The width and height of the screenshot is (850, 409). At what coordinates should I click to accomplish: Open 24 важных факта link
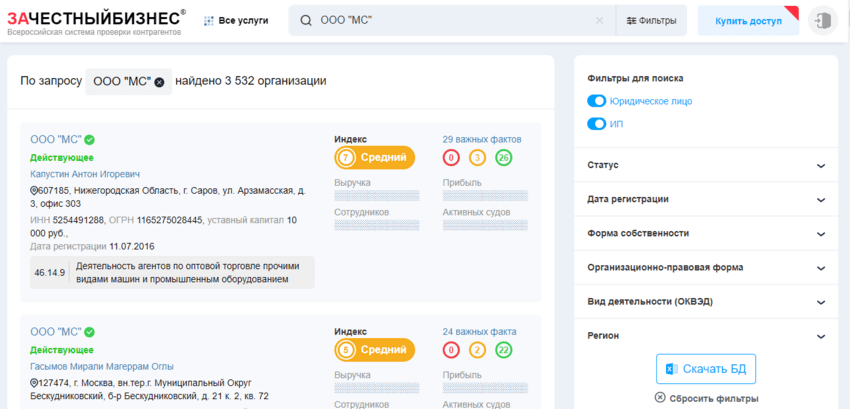pos(479,331)
